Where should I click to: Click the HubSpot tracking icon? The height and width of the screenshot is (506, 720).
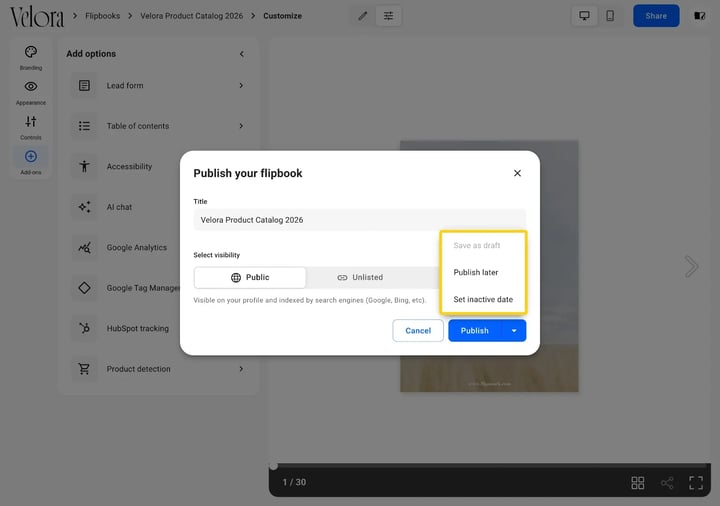click(84, 328)
